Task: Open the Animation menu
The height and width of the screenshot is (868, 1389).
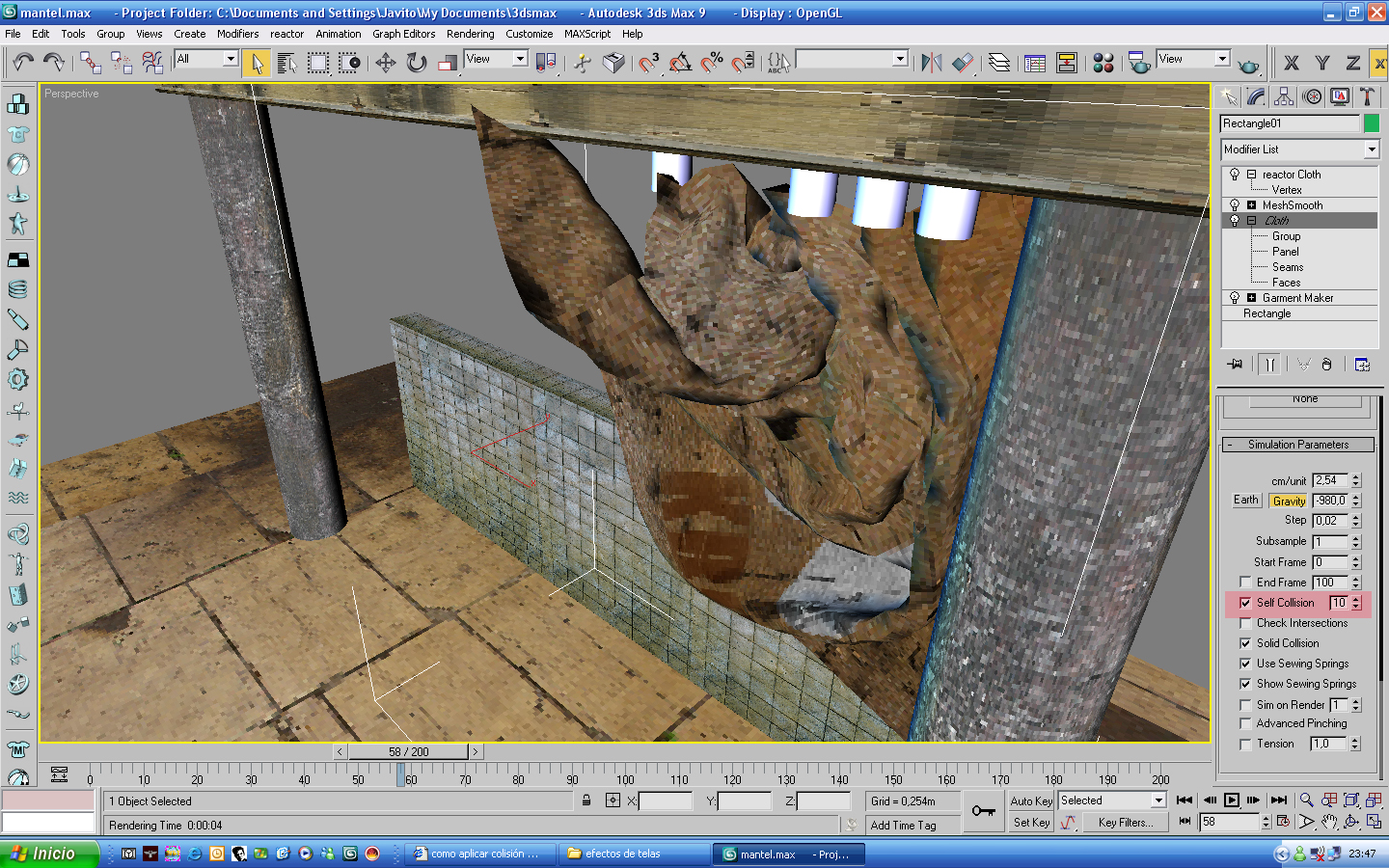Action: coord(339,34)
